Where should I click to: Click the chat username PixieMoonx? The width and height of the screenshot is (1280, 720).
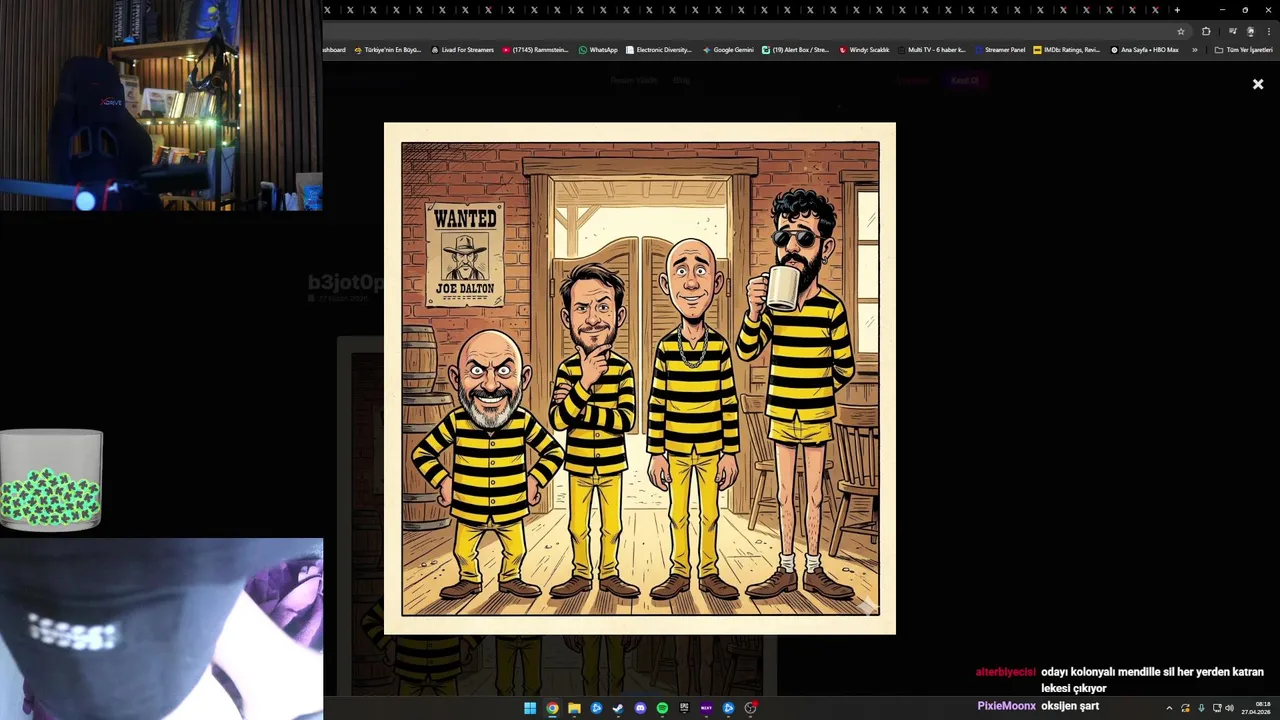click(x=1007, y=706)
